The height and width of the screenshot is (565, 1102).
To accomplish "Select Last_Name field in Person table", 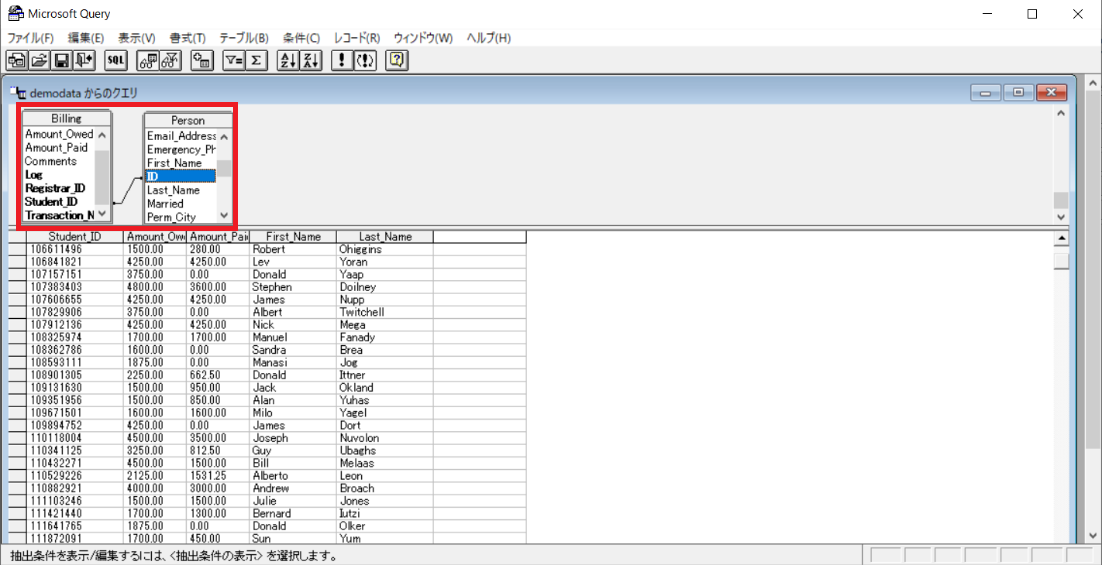I will coord(173,190).
